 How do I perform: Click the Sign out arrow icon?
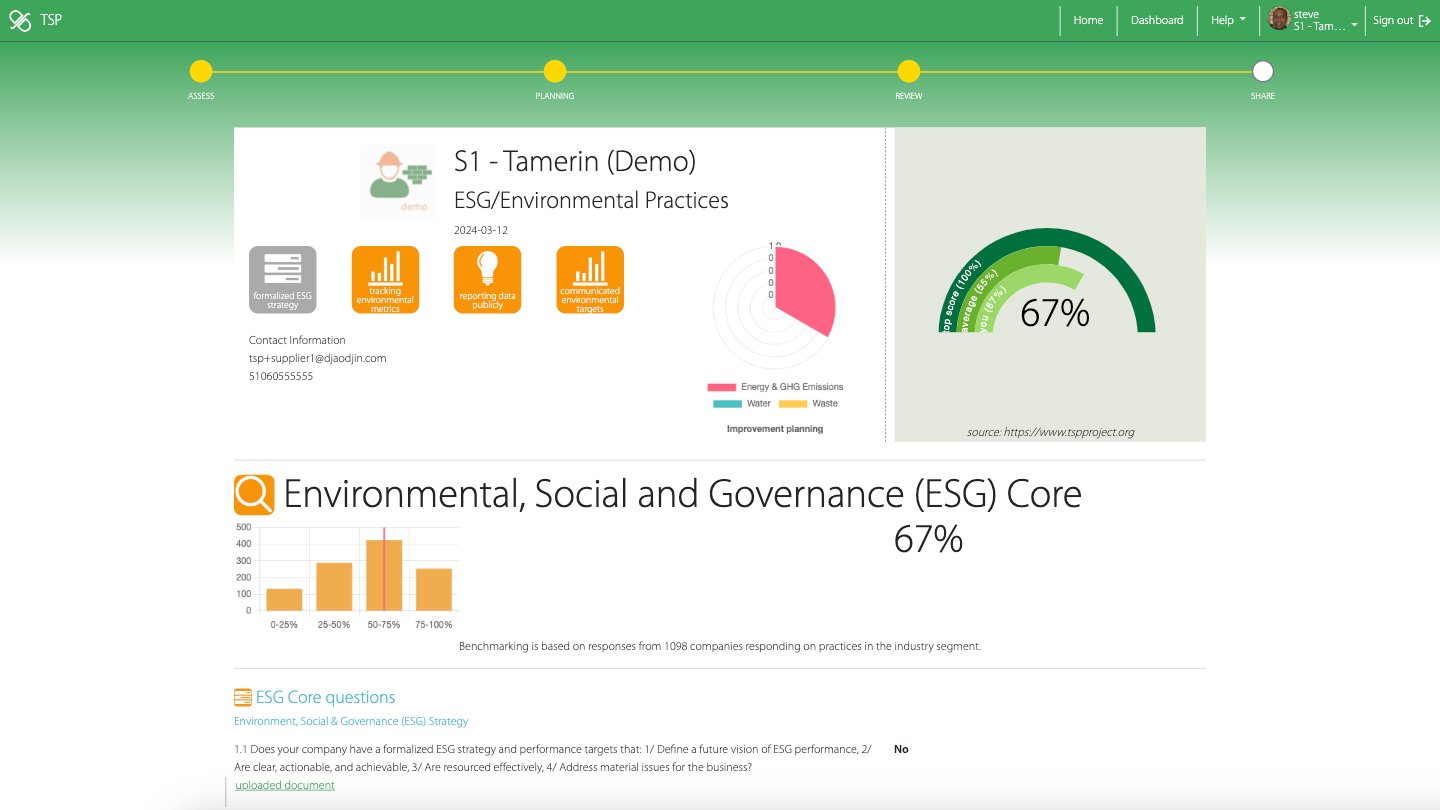coord(1425,20)
